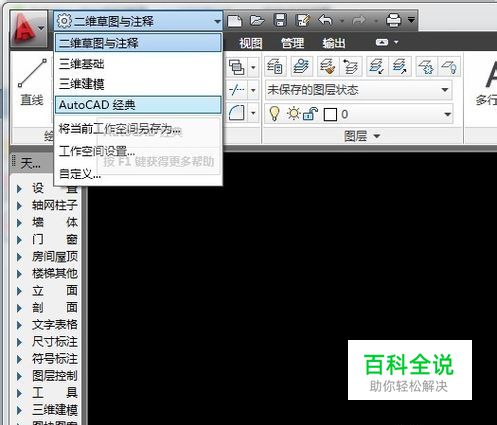Click the fillet corner icon

[x=237, y=113]
